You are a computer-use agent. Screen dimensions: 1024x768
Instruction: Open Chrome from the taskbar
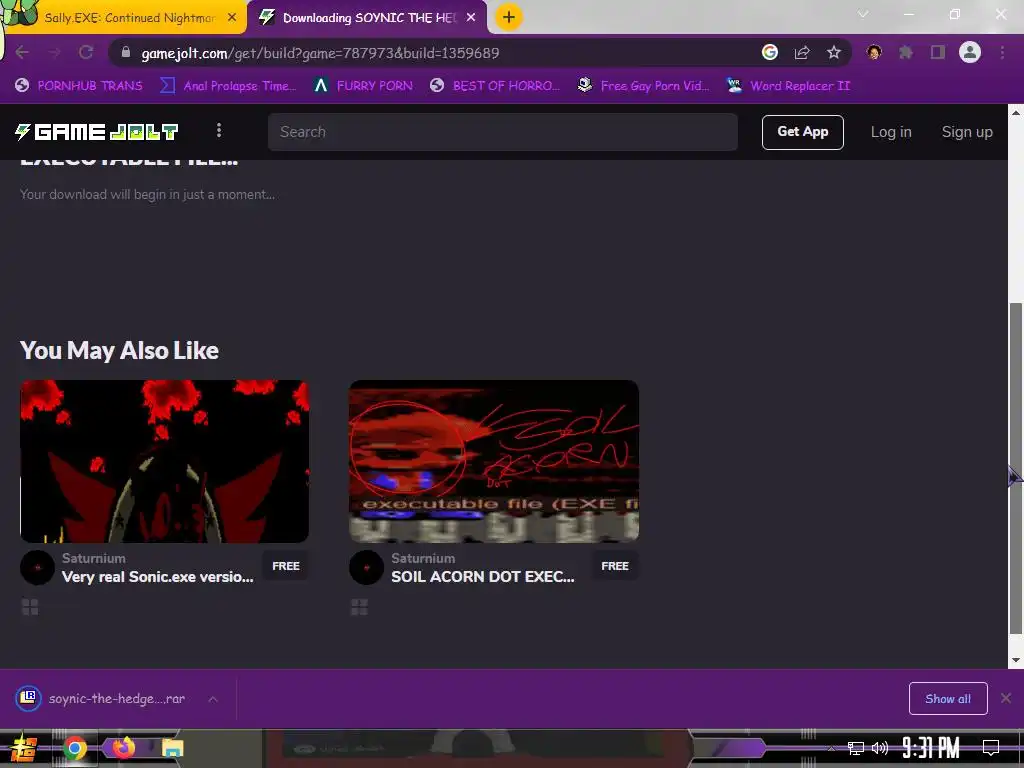pyautogui.click(x=74, y=748)
